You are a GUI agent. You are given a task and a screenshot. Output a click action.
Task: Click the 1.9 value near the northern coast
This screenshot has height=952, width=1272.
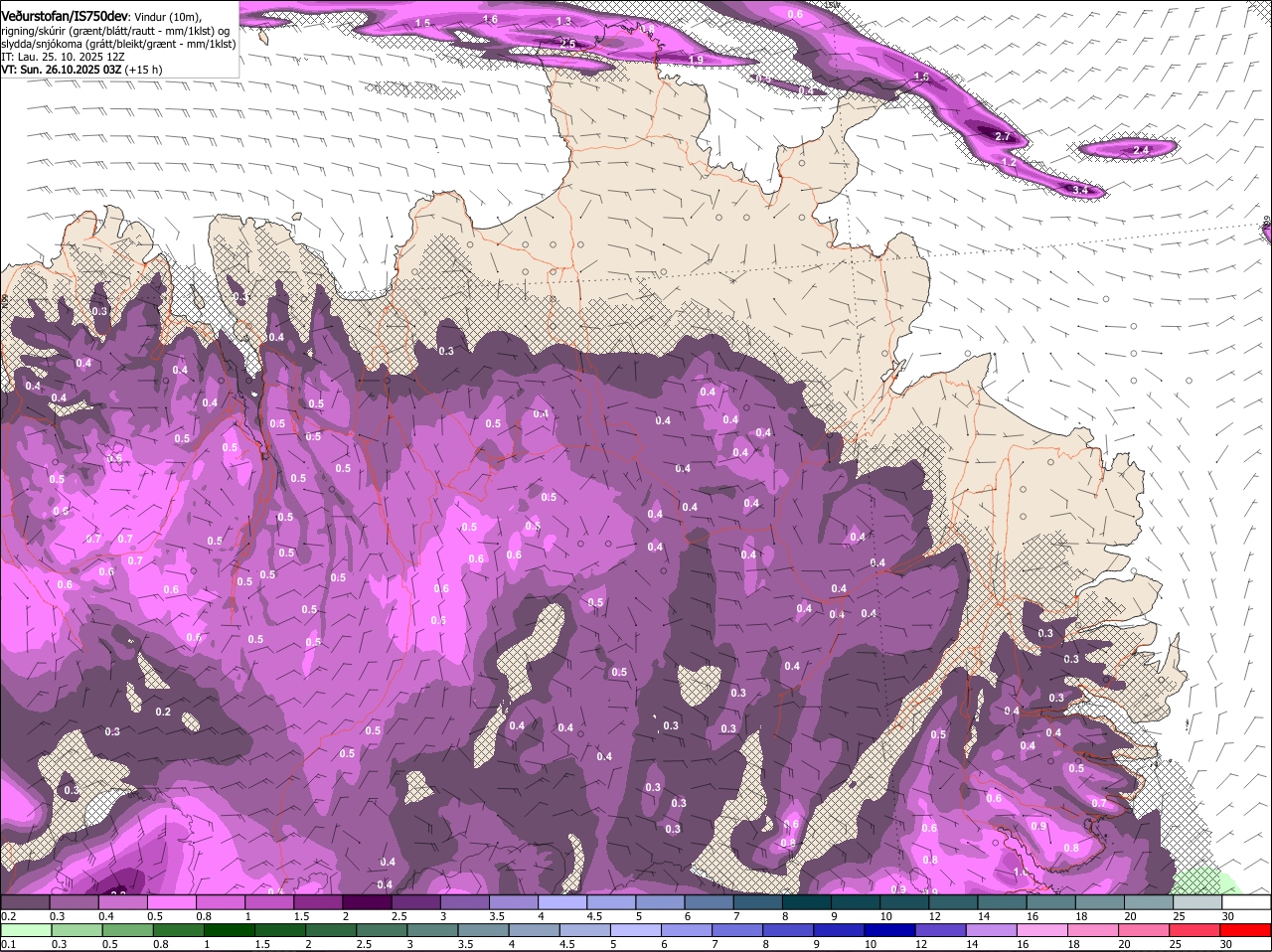697,61
